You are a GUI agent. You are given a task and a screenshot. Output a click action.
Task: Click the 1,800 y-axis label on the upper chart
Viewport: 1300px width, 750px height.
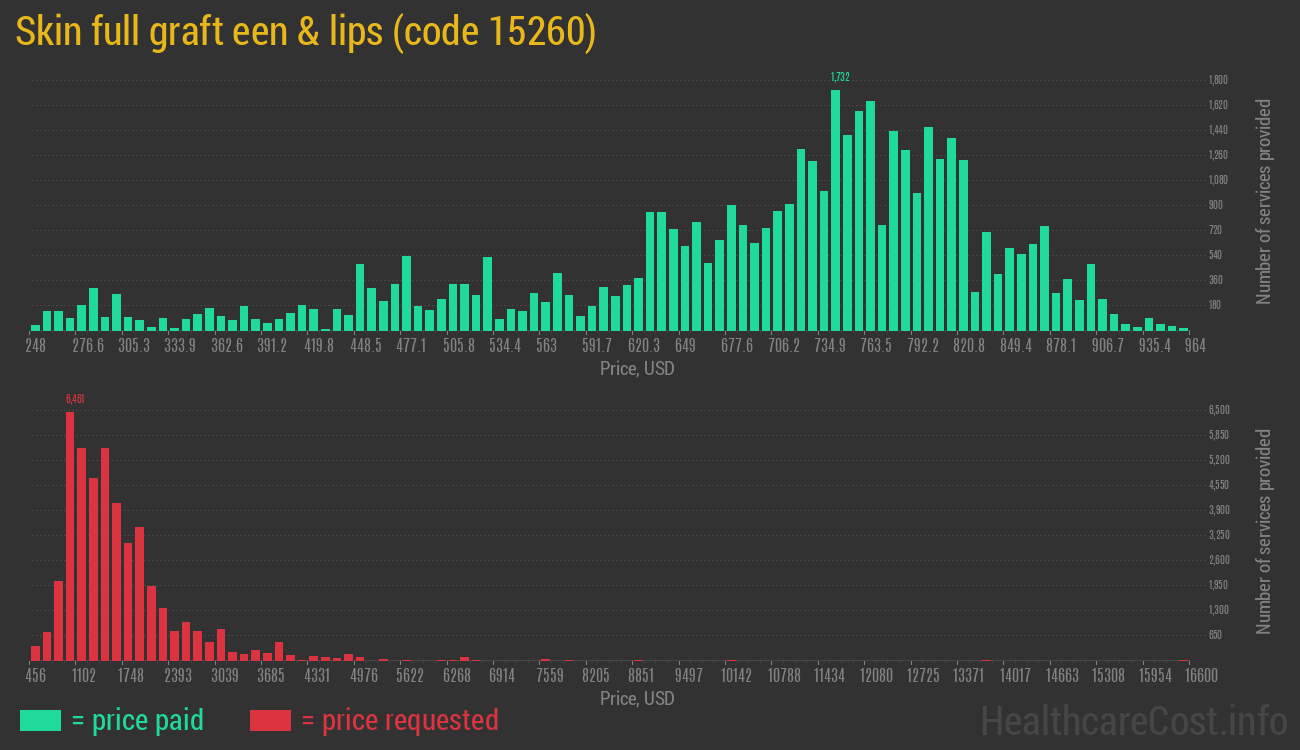[1218, 80]
